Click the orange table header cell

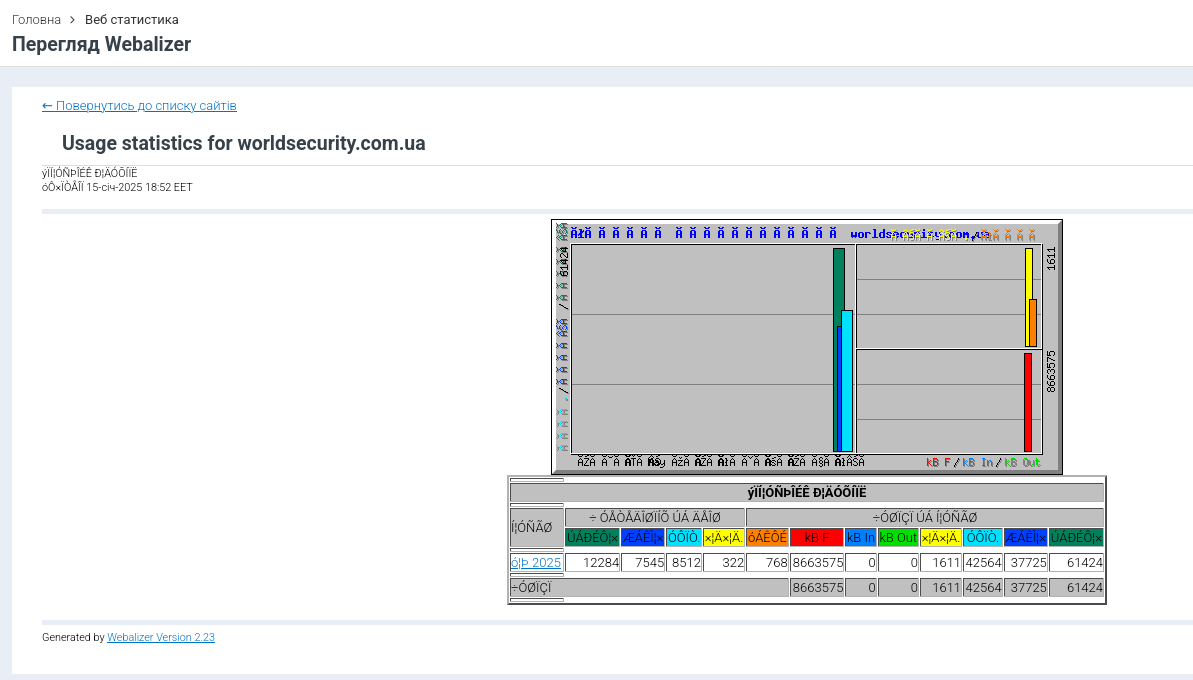tap(767, 538)
